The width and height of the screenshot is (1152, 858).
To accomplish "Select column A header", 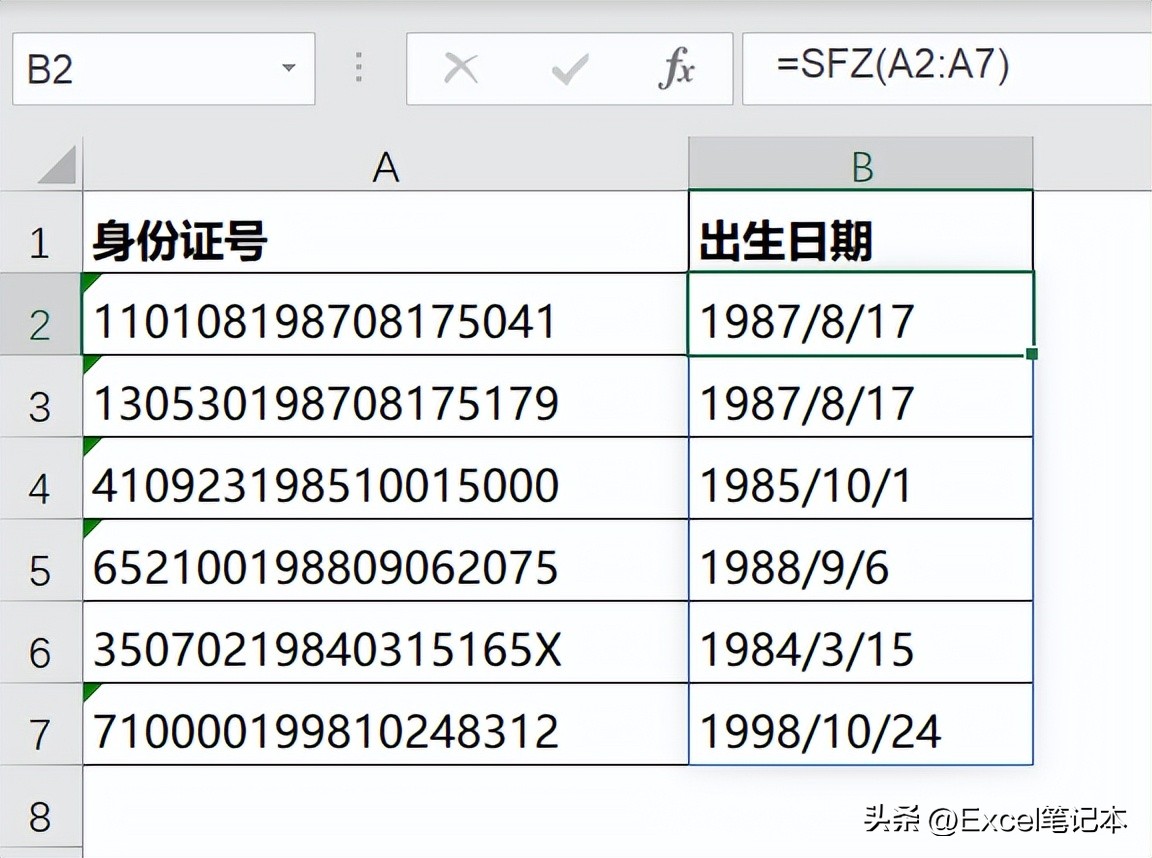I will tap(385, 166).
